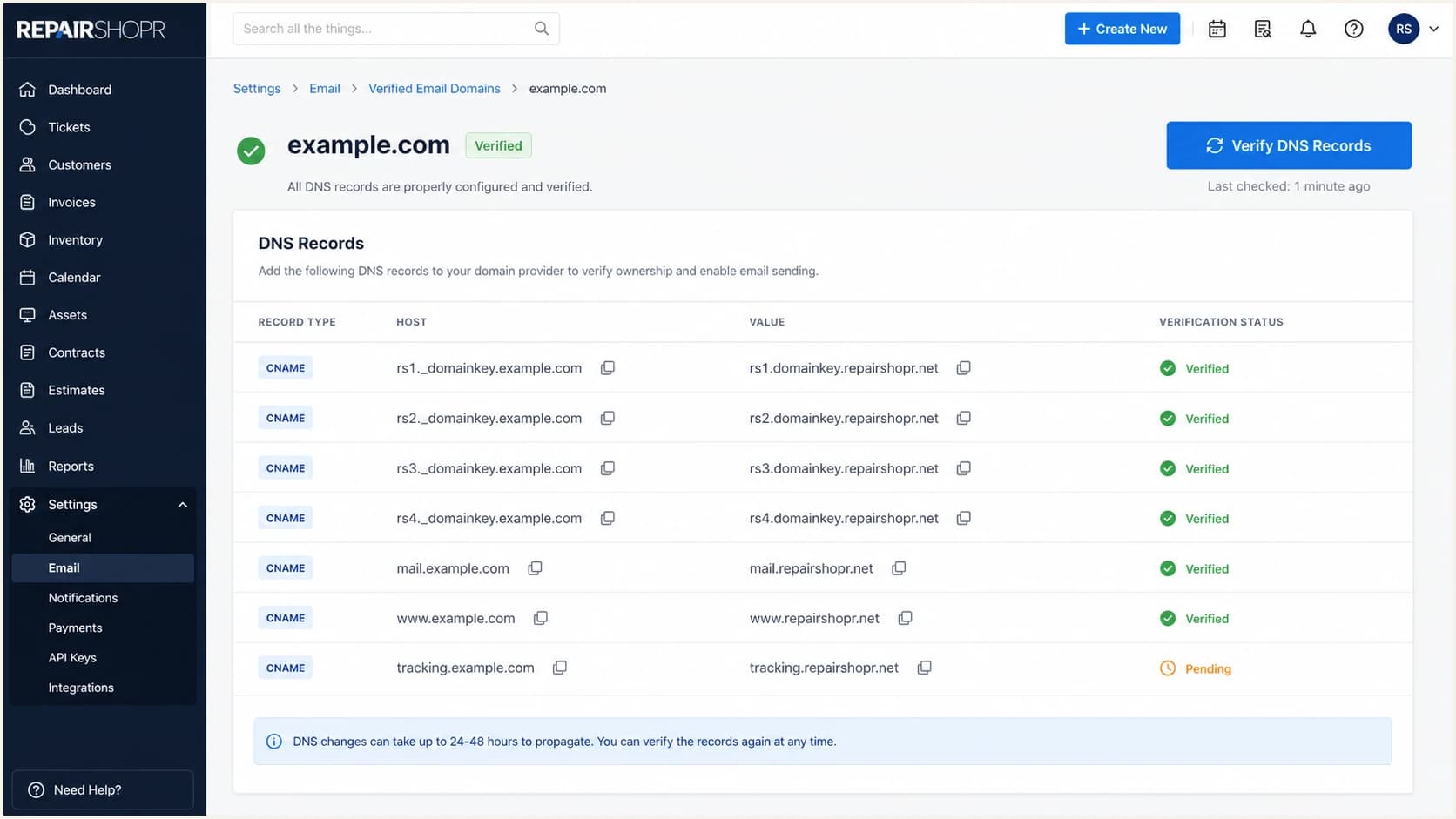Click the info icon in DNS propagation notice

click(x=273, y=742)
